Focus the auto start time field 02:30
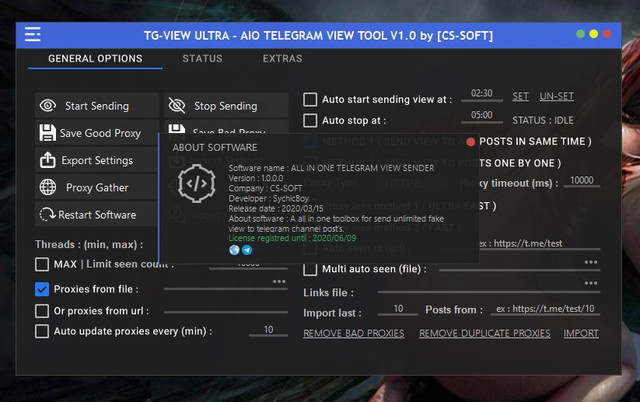This screenshot has height=402, width=640. tap(482, 94)
